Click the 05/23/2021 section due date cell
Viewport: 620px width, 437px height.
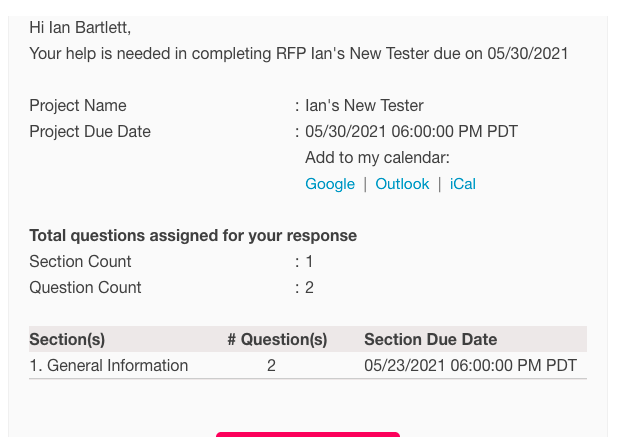470,365
